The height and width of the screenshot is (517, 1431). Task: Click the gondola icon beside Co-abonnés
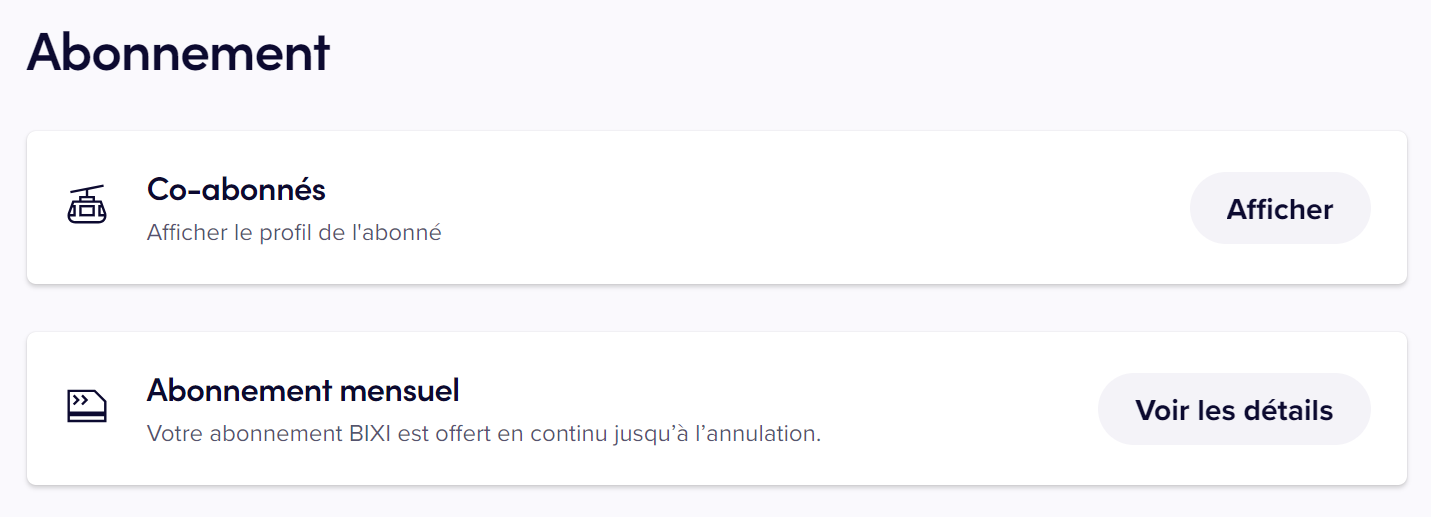87,206
